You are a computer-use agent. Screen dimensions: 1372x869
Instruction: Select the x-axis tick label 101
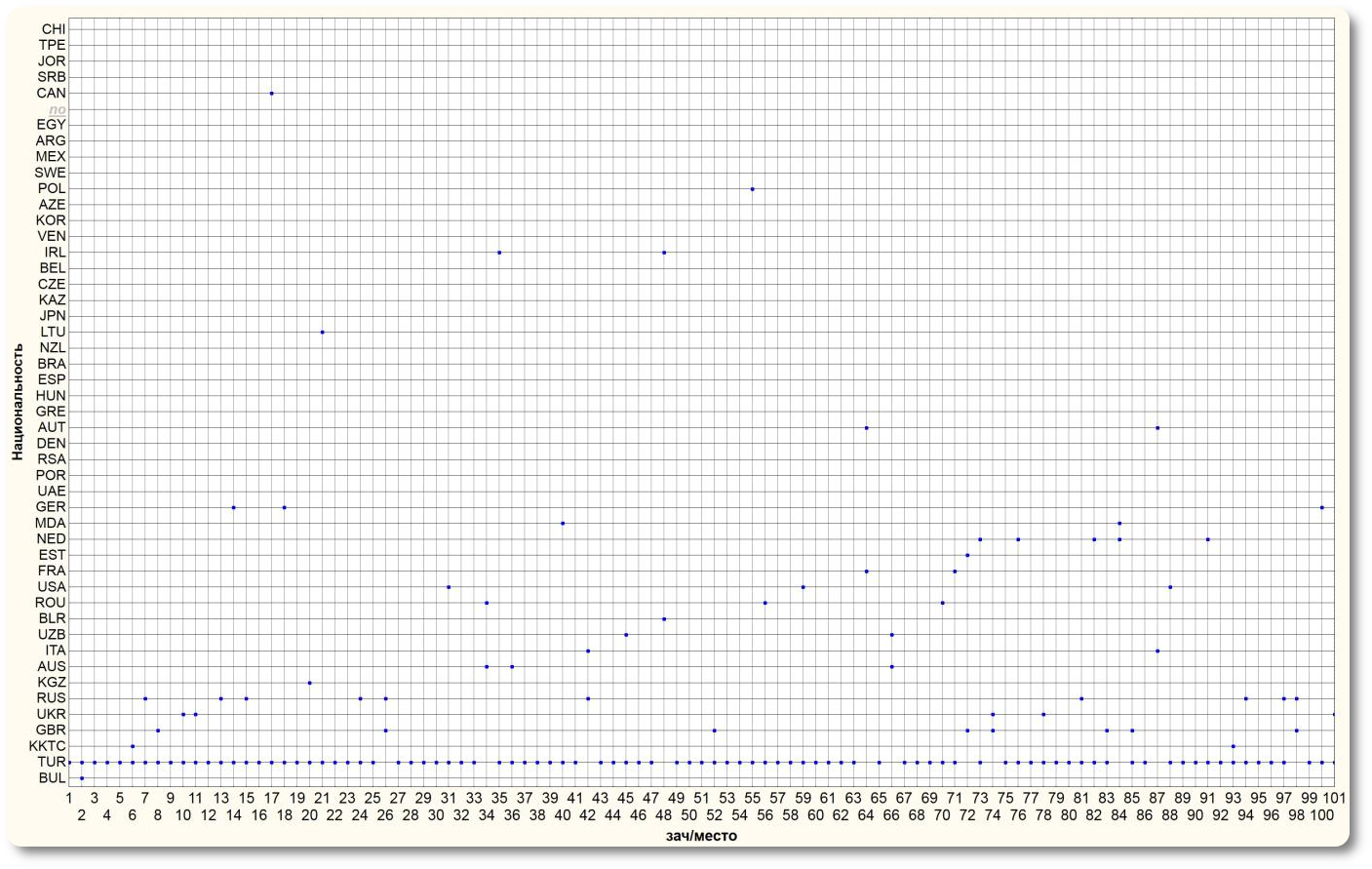1334,798
